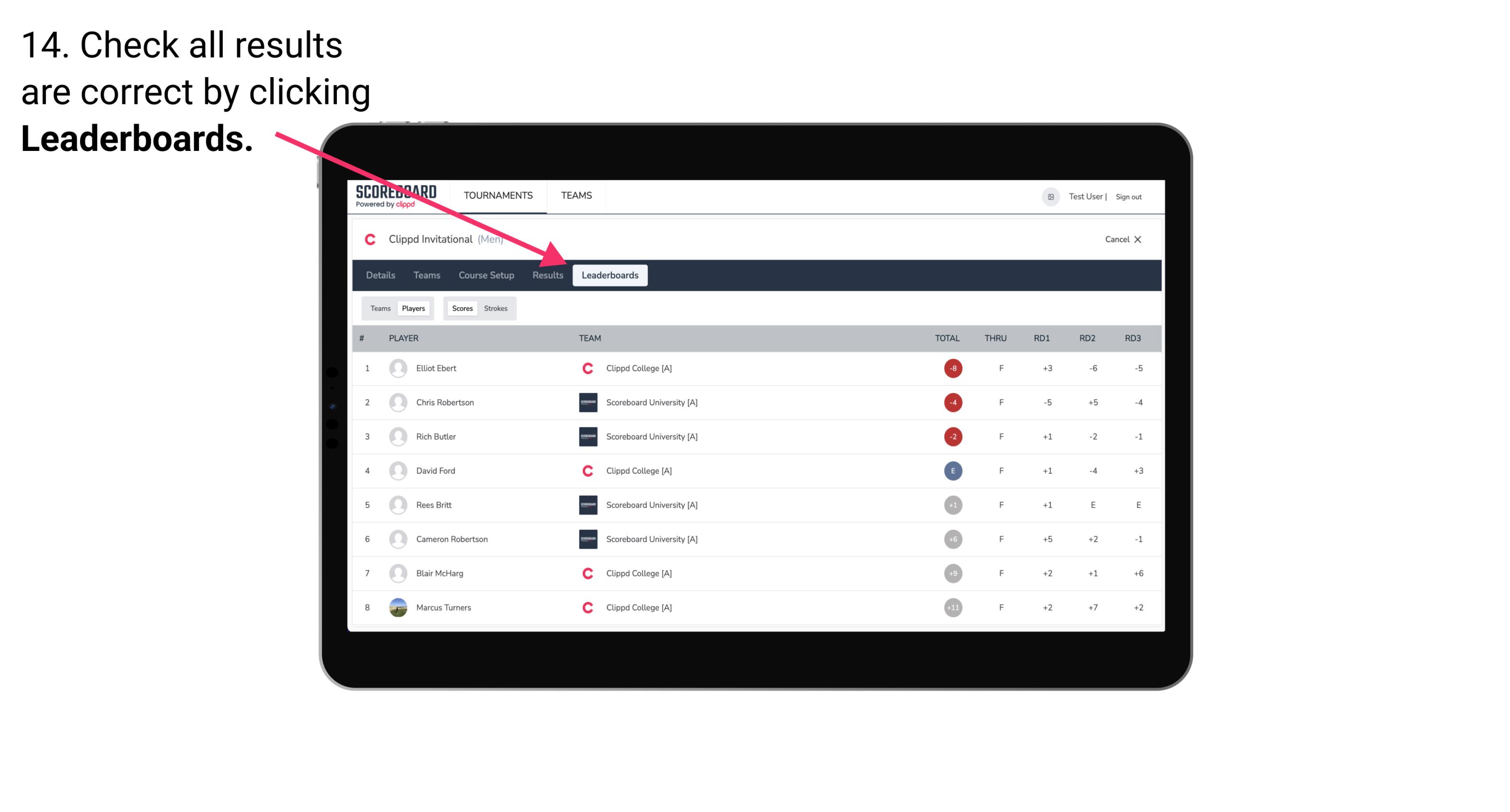Open the Leaderboards tab
This screenshot has height=812, width=1510.
pyautogui.click(x=610, y=275)
